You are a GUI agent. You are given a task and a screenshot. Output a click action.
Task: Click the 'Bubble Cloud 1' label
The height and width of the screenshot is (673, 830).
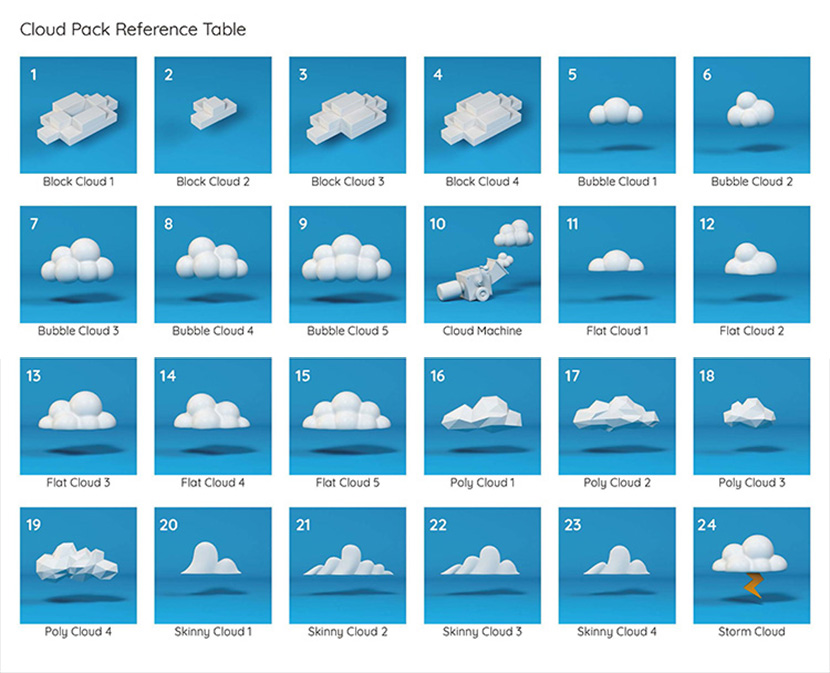(x=617, y=182)
